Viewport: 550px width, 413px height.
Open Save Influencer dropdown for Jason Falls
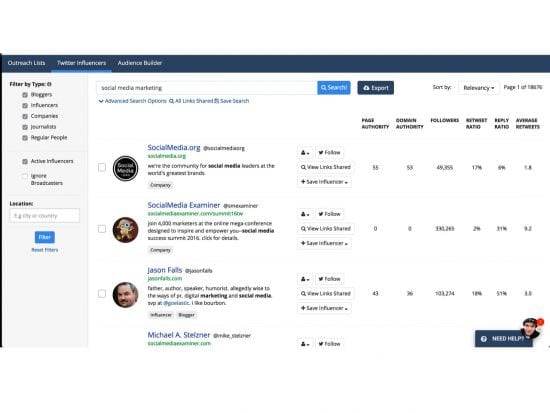tap(324, 308)
